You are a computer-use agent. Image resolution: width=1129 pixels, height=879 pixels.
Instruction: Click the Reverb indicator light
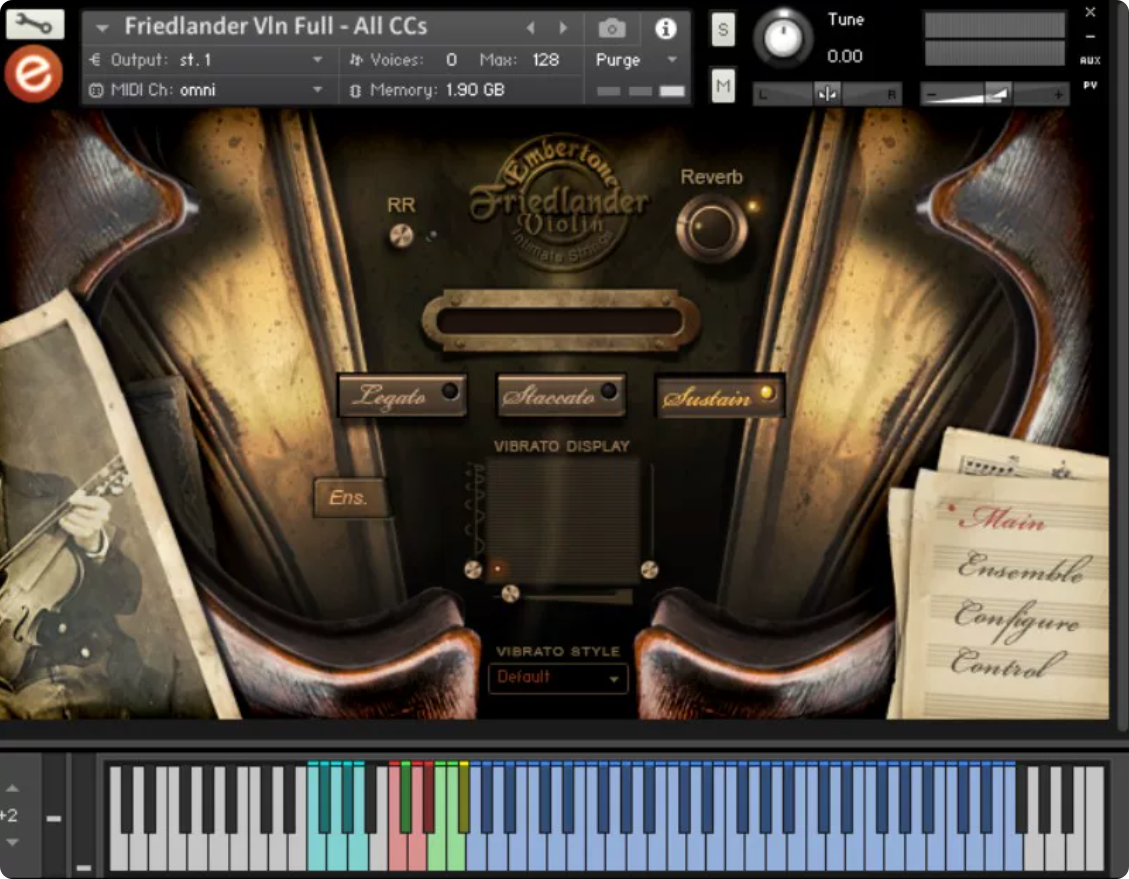click(x=753, y=207)
